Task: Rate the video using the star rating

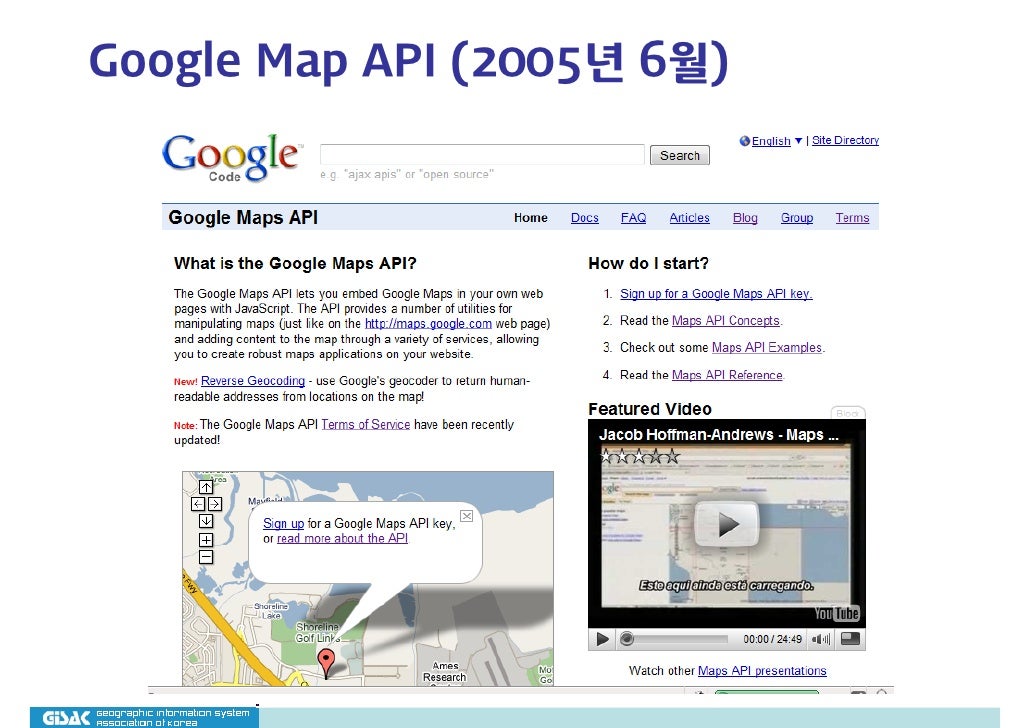Action: pyautogui.click(x=640, y=455)
